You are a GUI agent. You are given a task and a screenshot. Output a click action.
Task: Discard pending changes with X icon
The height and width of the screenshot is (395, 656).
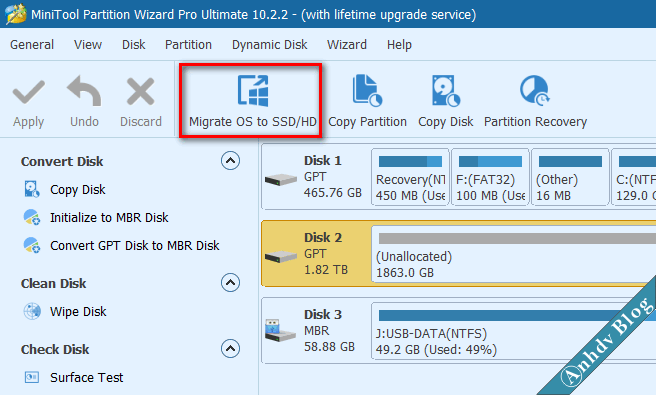pos(141,91)
